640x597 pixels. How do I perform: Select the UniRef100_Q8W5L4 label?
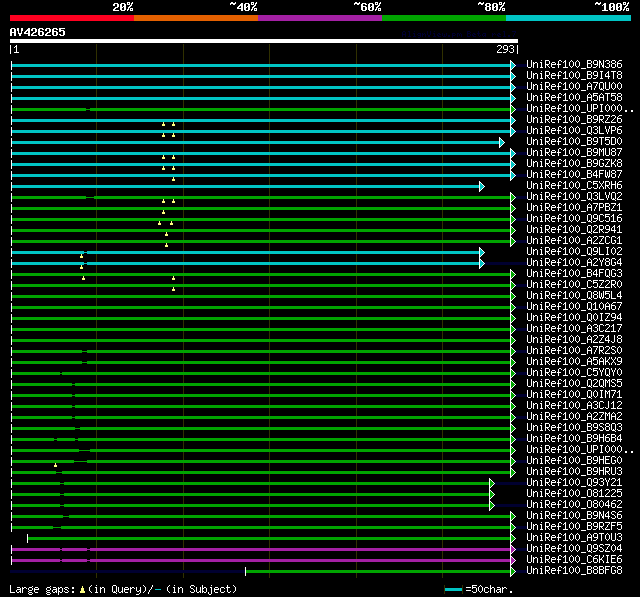coord(574,296)
